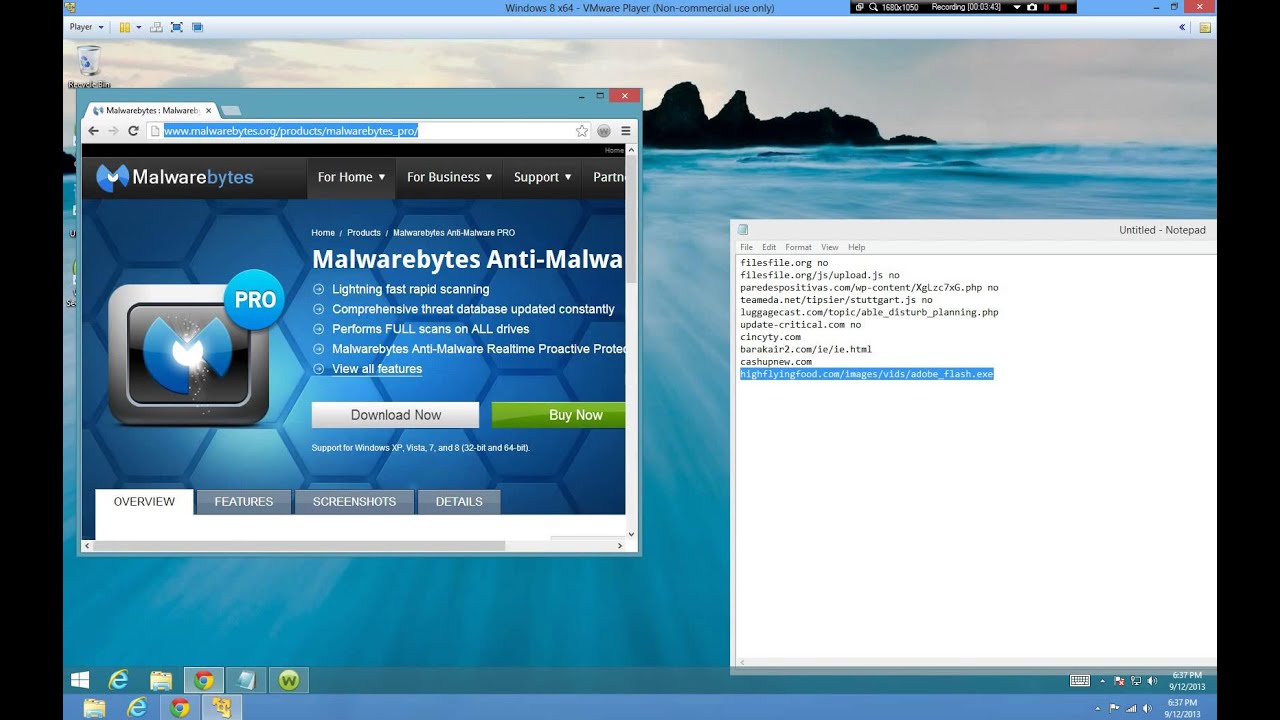Screen dimensions: 1280x720
Task: Switch to the DETAILS tab
Action: (459, 502)
